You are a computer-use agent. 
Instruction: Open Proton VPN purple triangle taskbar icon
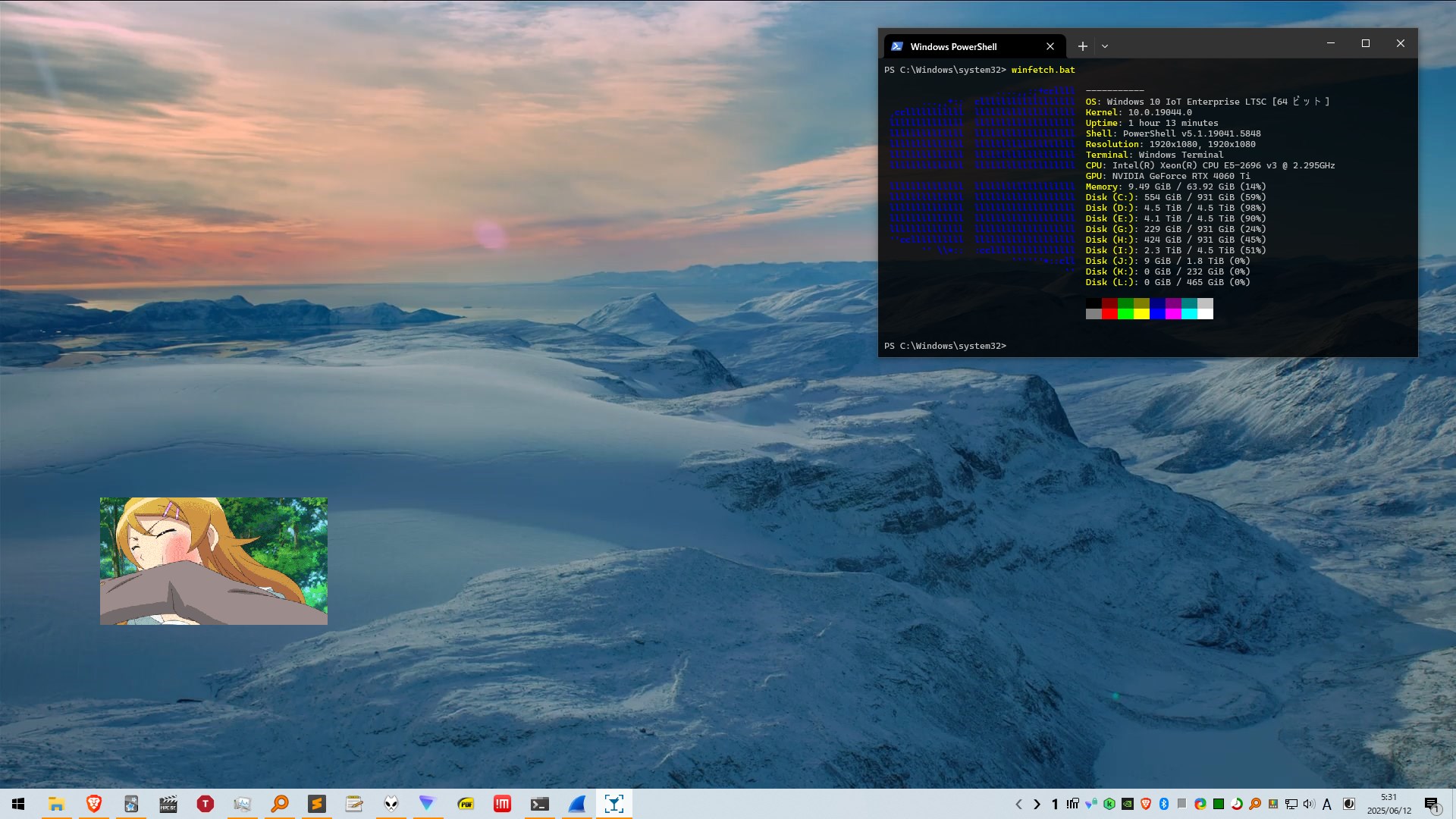[x=428, y=804]
